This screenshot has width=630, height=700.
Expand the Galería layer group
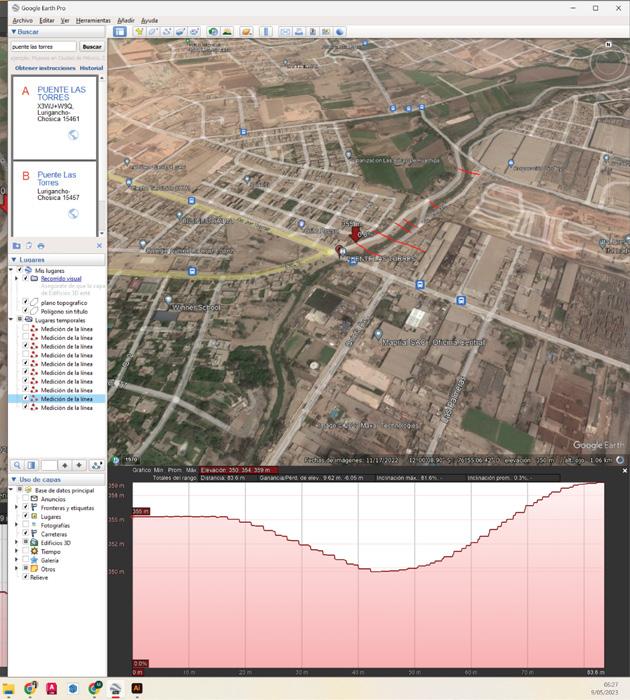17,560
